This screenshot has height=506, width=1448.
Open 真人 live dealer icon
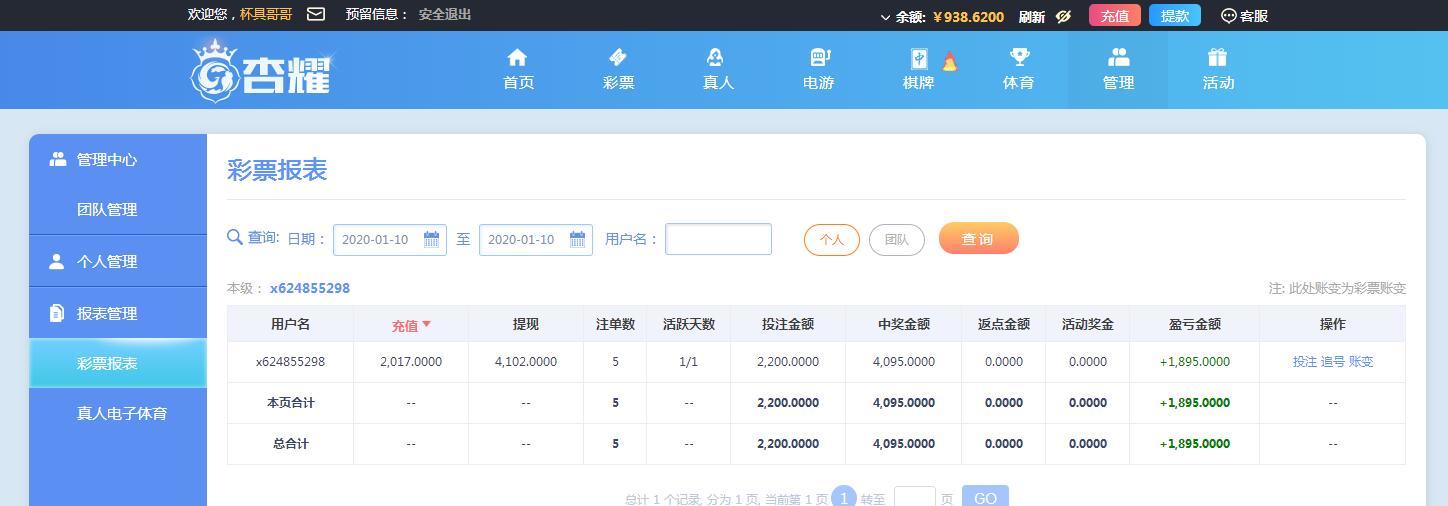click(x=715, y=57)
